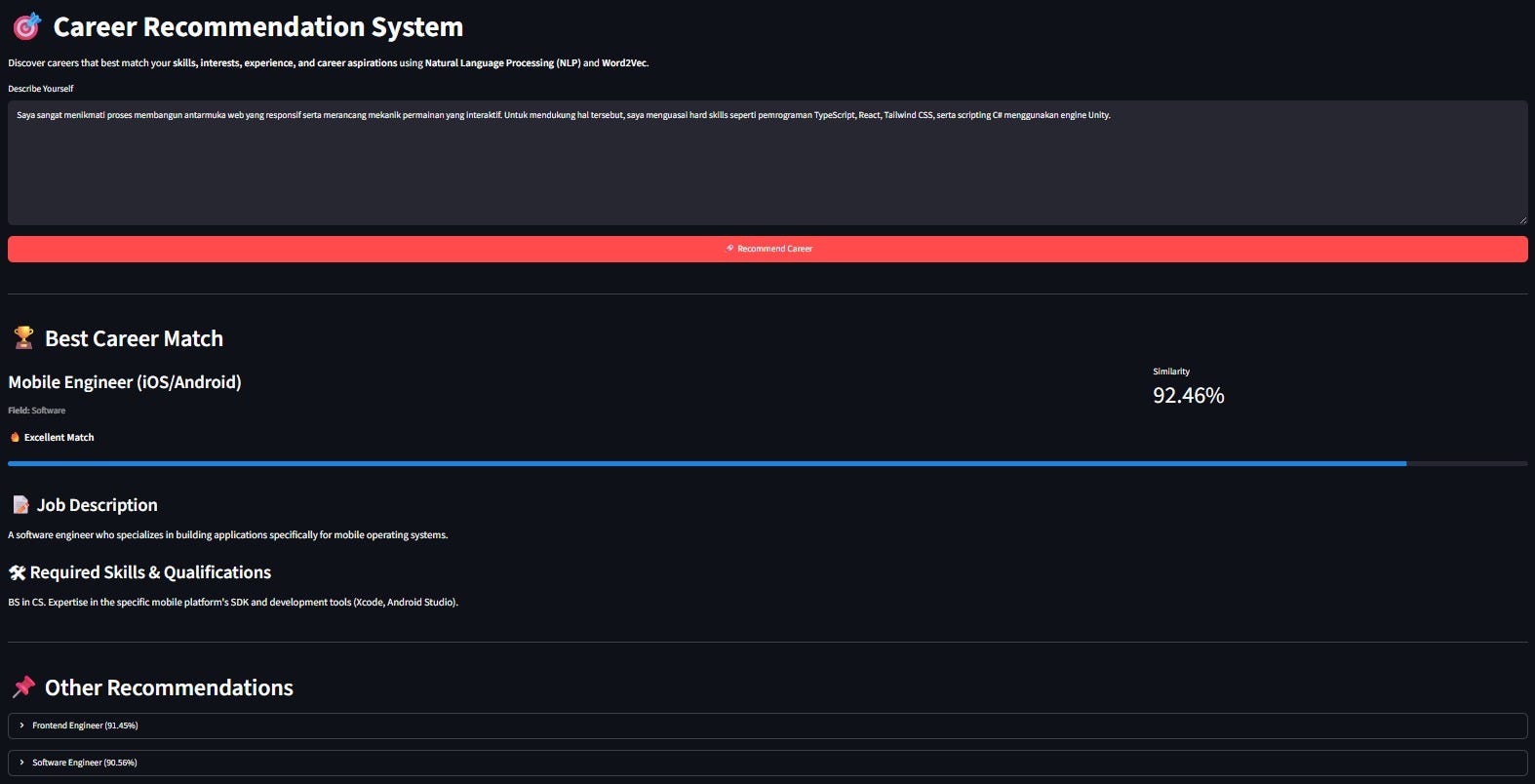Click the Required Skills & Qualifications heading
This screenshot has width=1535, height=784.
tap(151, 572)
